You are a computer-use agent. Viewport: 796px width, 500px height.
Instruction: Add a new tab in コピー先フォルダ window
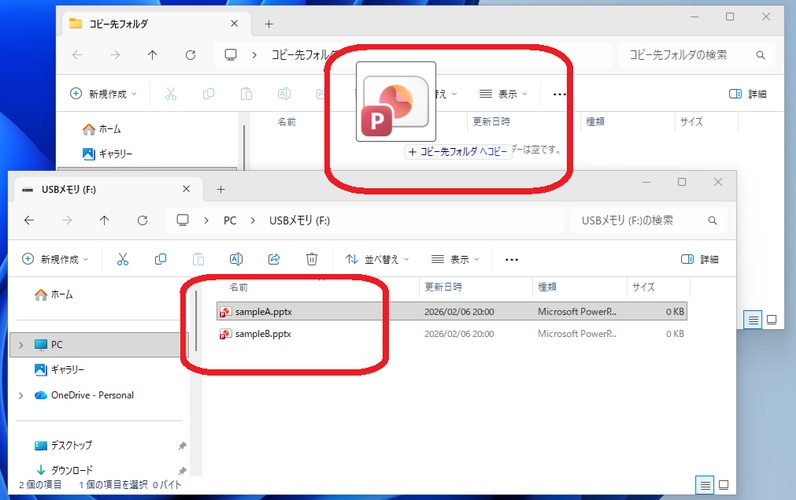coord(269,24)
